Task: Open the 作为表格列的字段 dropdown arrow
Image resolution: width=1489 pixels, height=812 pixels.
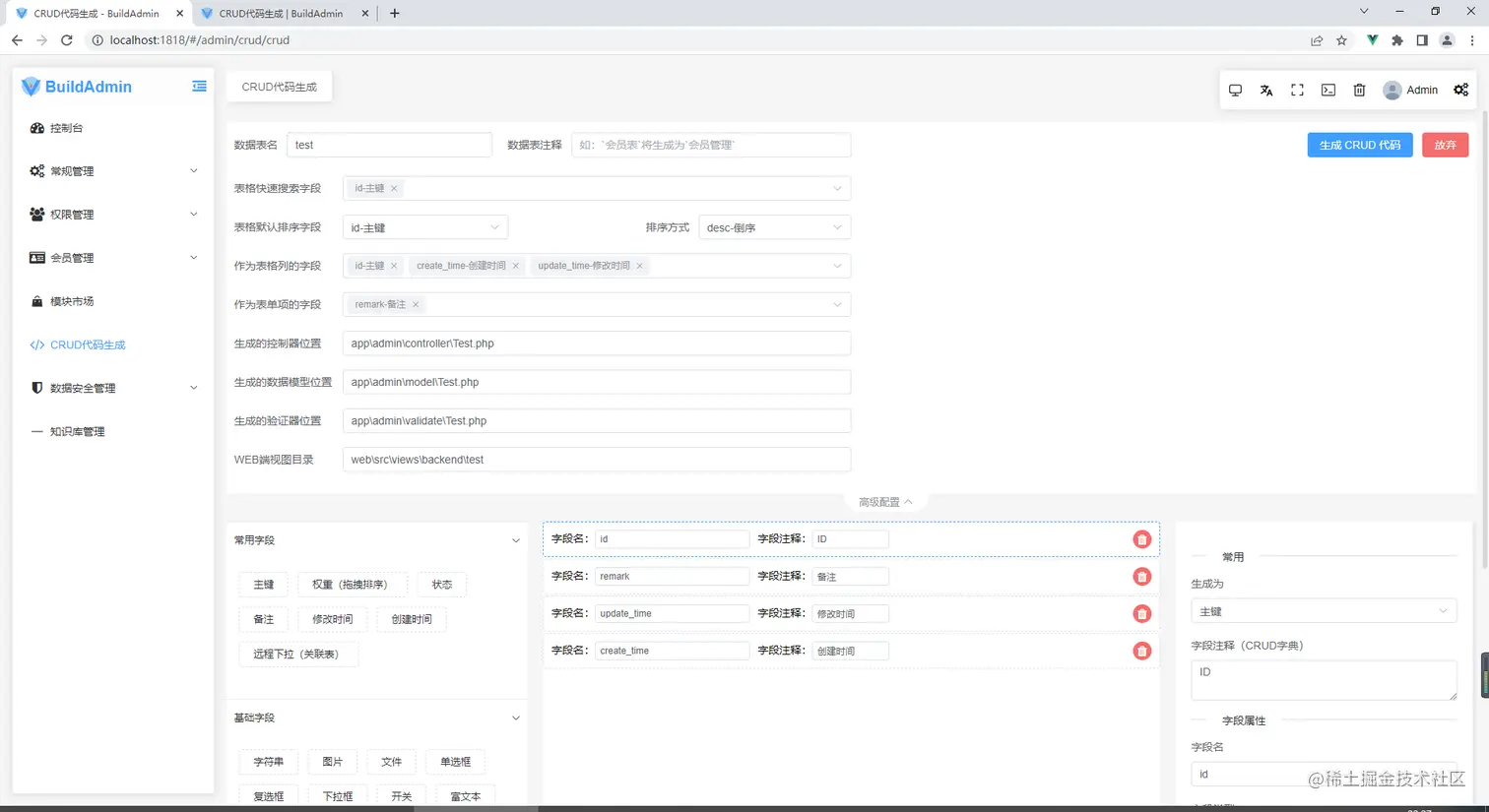Action: tap(837, 266)
